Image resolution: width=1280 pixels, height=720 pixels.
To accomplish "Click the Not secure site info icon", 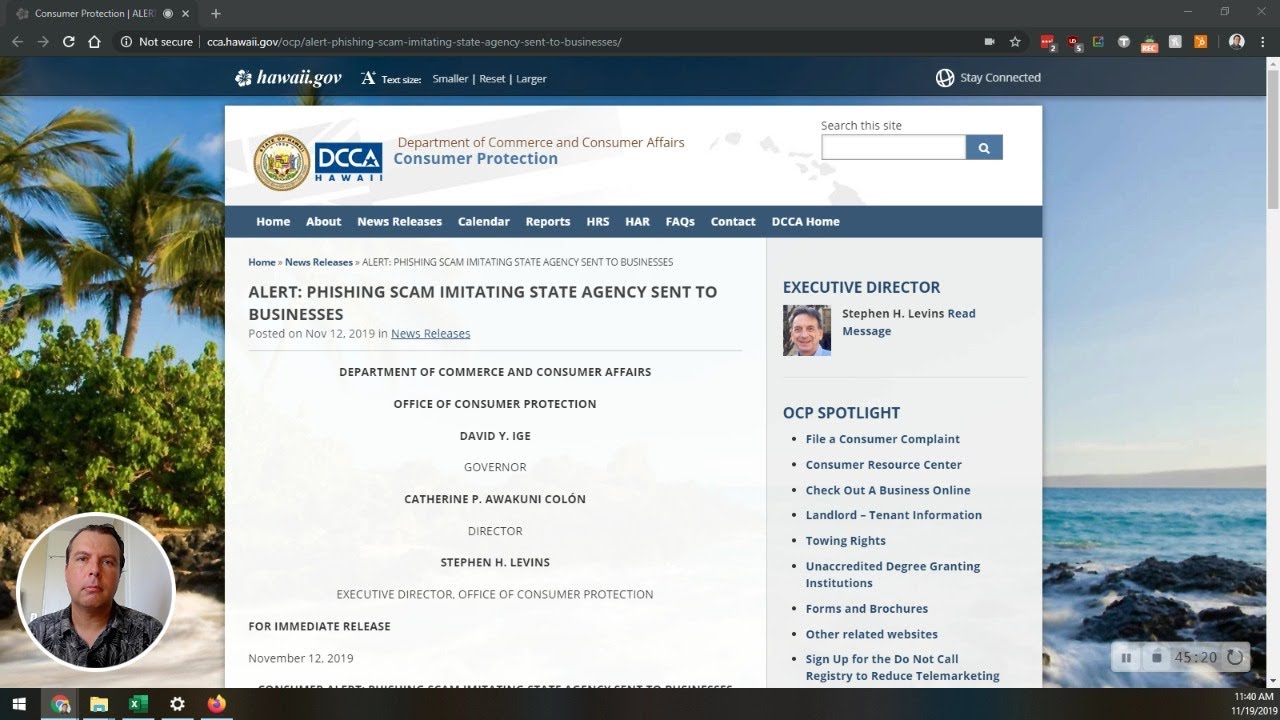I will pyautogui.click(x=126, y=42).
